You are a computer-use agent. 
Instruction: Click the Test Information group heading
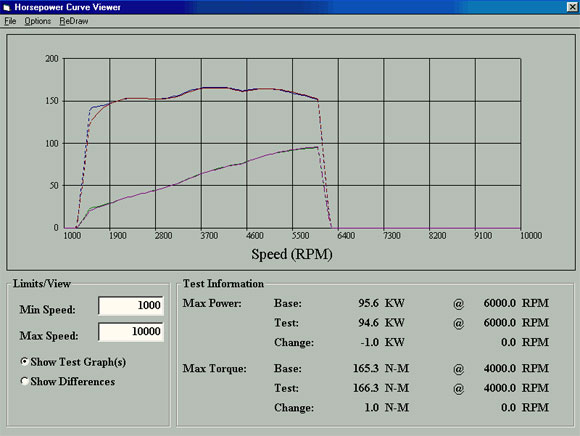(223, 284)
